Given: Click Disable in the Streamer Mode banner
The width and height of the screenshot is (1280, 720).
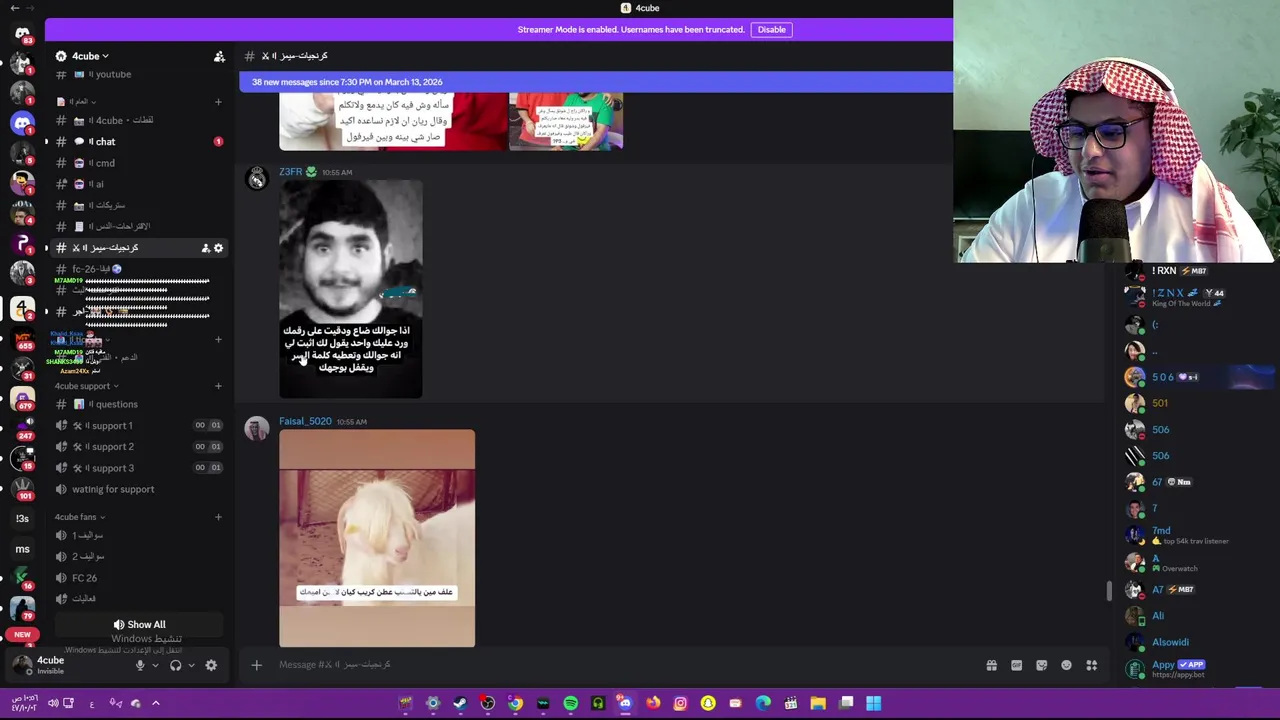Looking at the screenshot, I should click(x=771, y=30).
